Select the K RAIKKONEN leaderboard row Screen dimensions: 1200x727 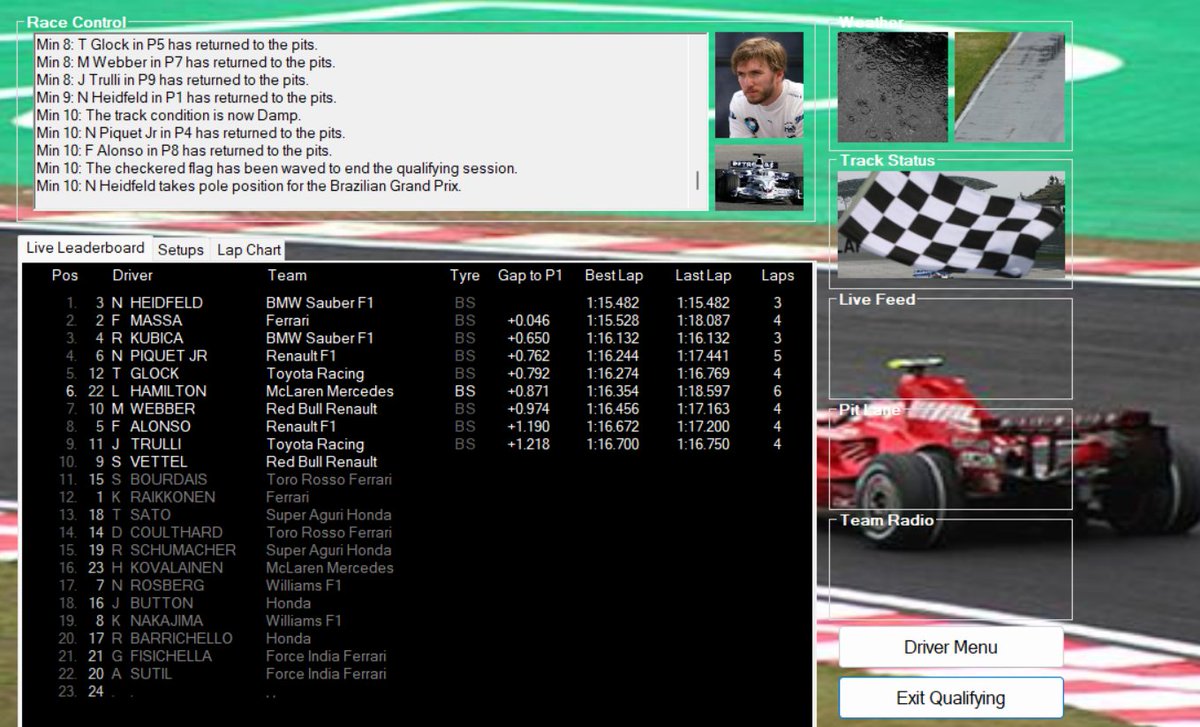pyautogui.click(x=418, y=497)
